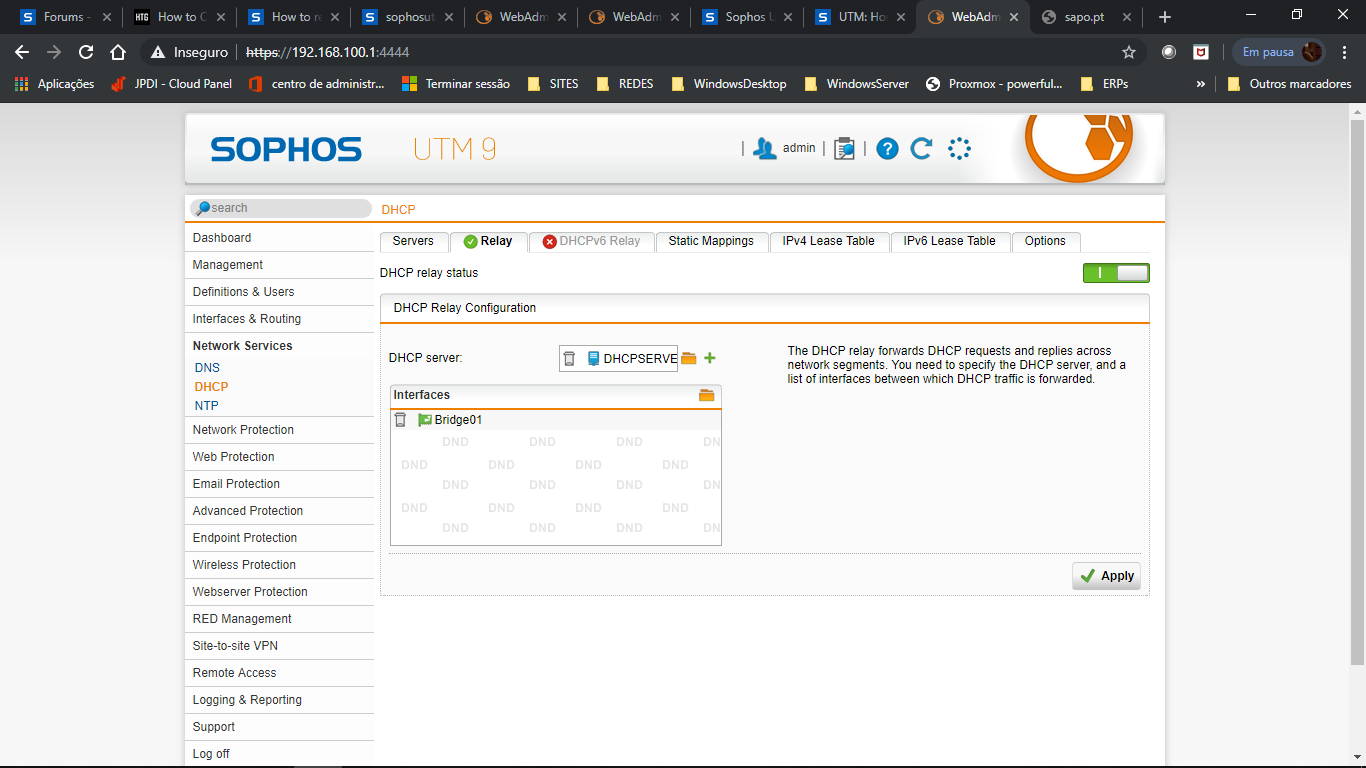Image resolution: width=1366 pixels, height=768 pixels.
Task: View the IPv6 Lease Table tab
Action: [950, 241]
